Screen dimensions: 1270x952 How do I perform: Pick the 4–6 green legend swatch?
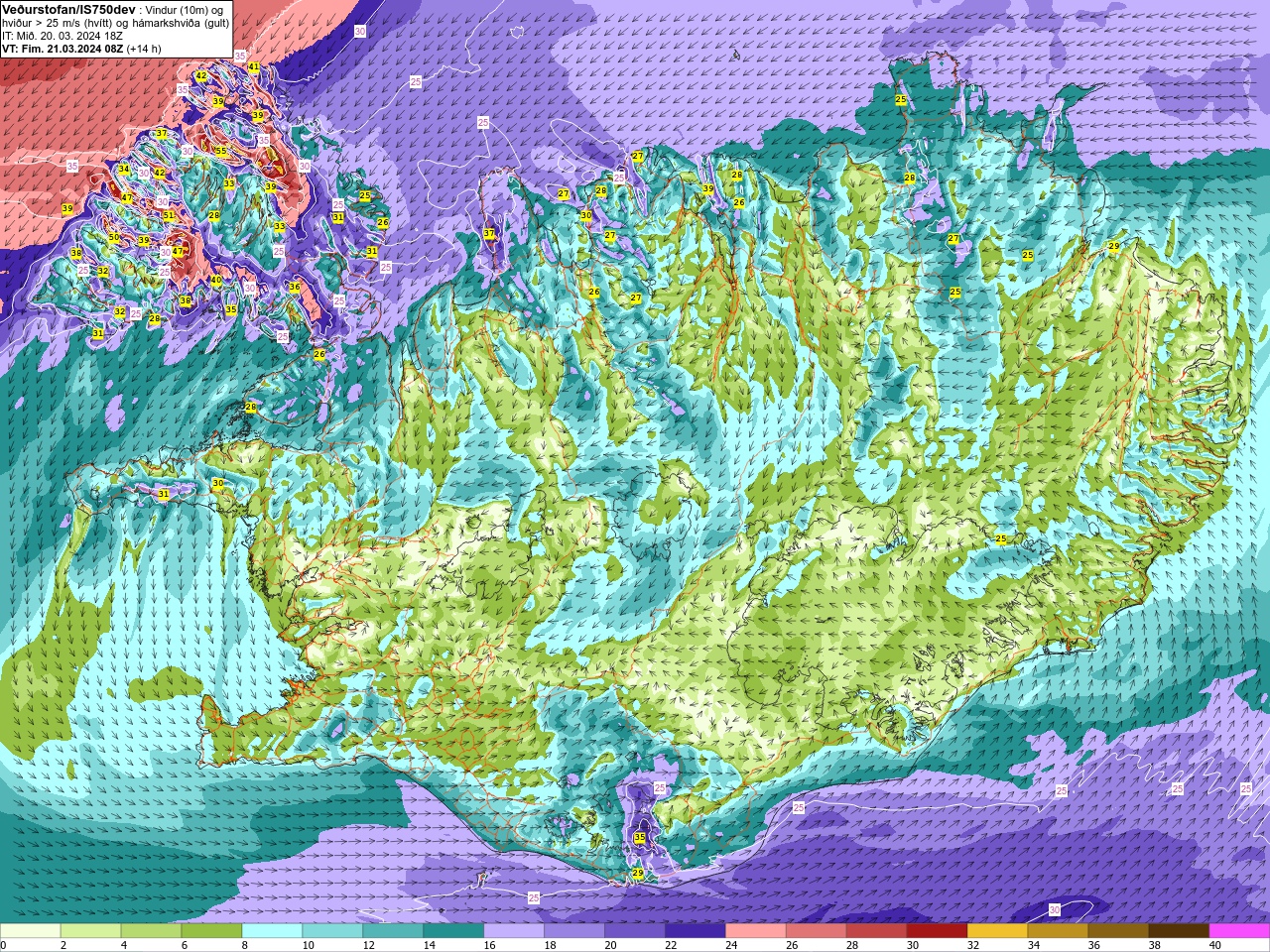pyautogui.click(x=152, y=931)
